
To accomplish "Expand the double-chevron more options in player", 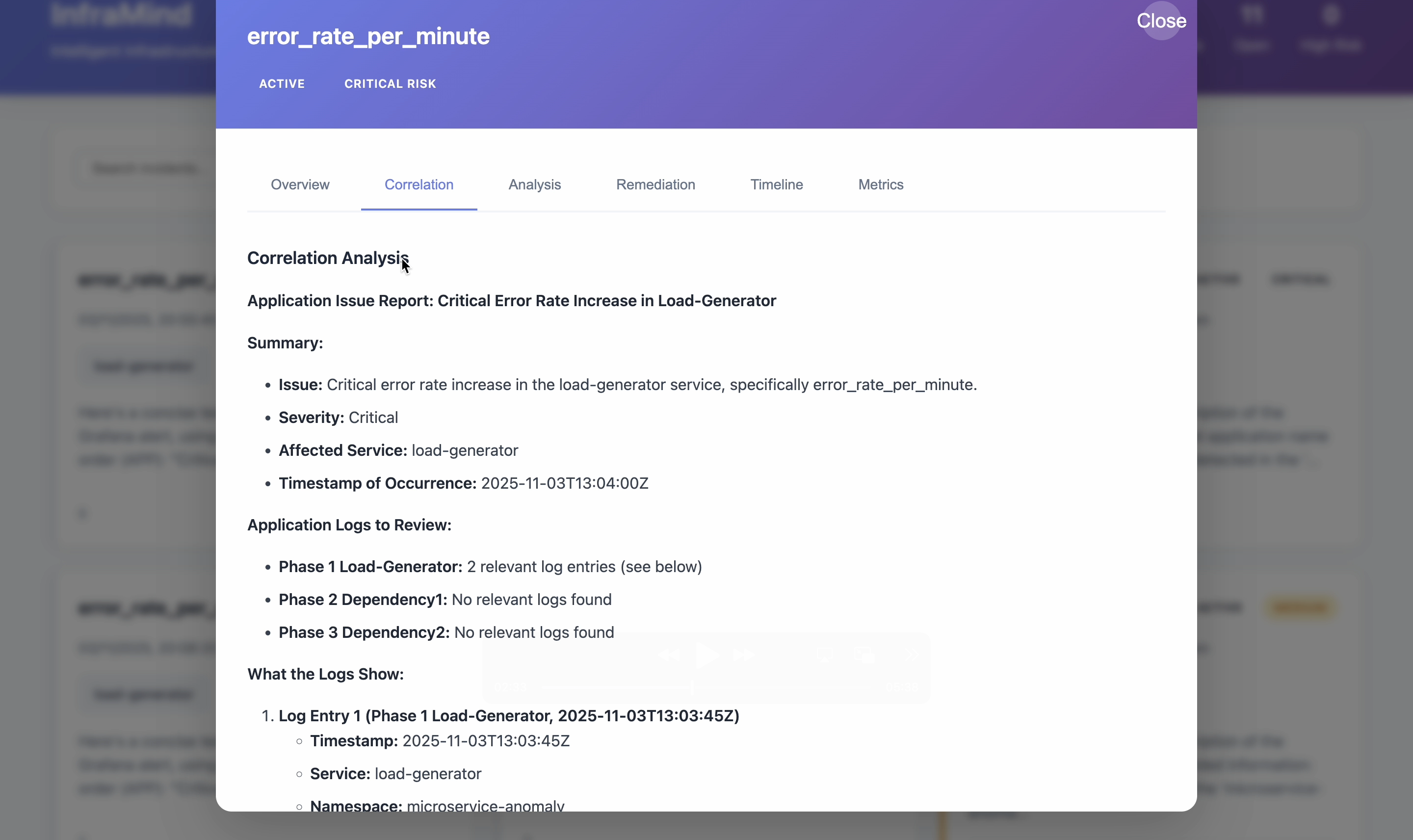I will point(912,655).
